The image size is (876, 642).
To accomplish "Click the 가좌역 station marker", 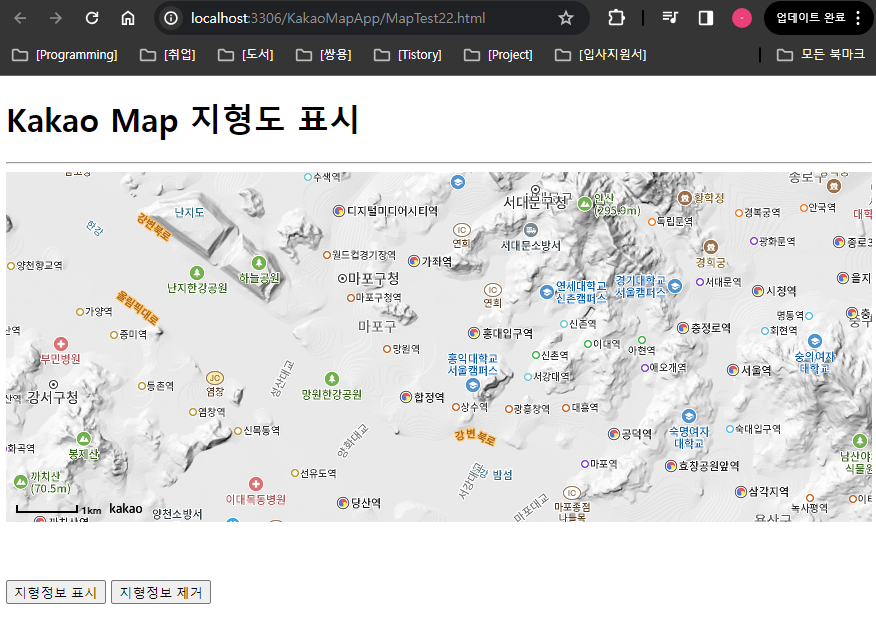I will pos(414,261).
